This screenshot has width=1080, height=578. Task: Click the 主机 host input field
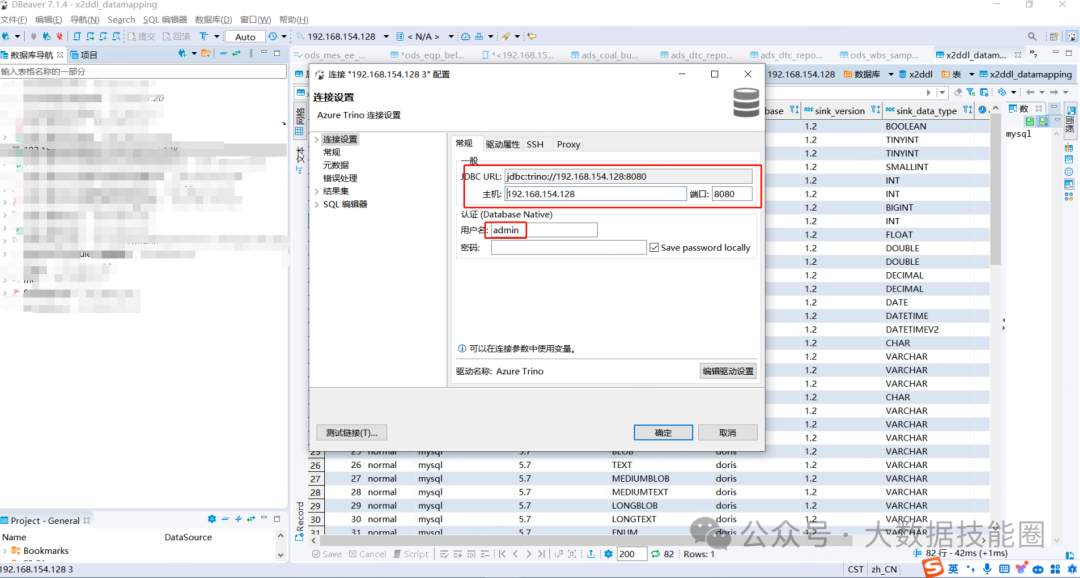click(595, 194)
